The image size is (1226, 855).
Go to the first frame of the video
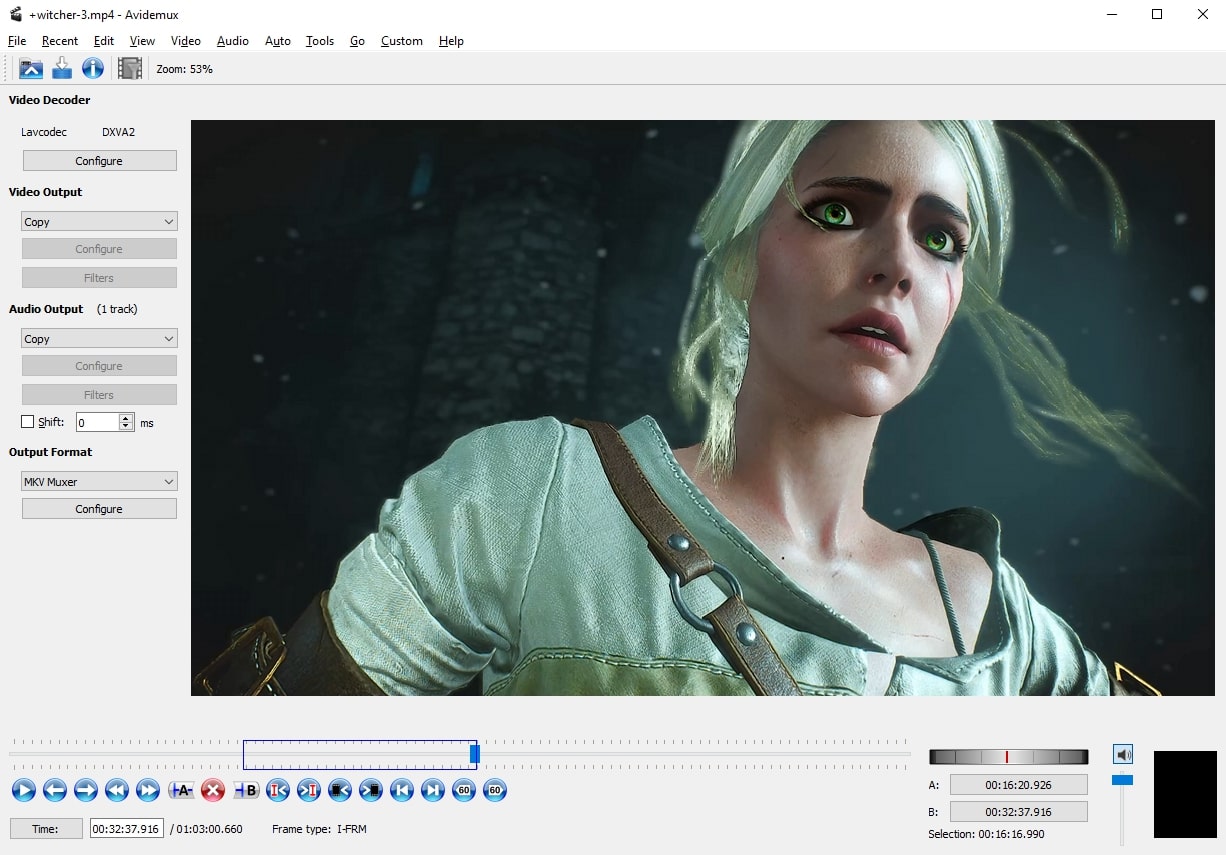tap(402, 790)
